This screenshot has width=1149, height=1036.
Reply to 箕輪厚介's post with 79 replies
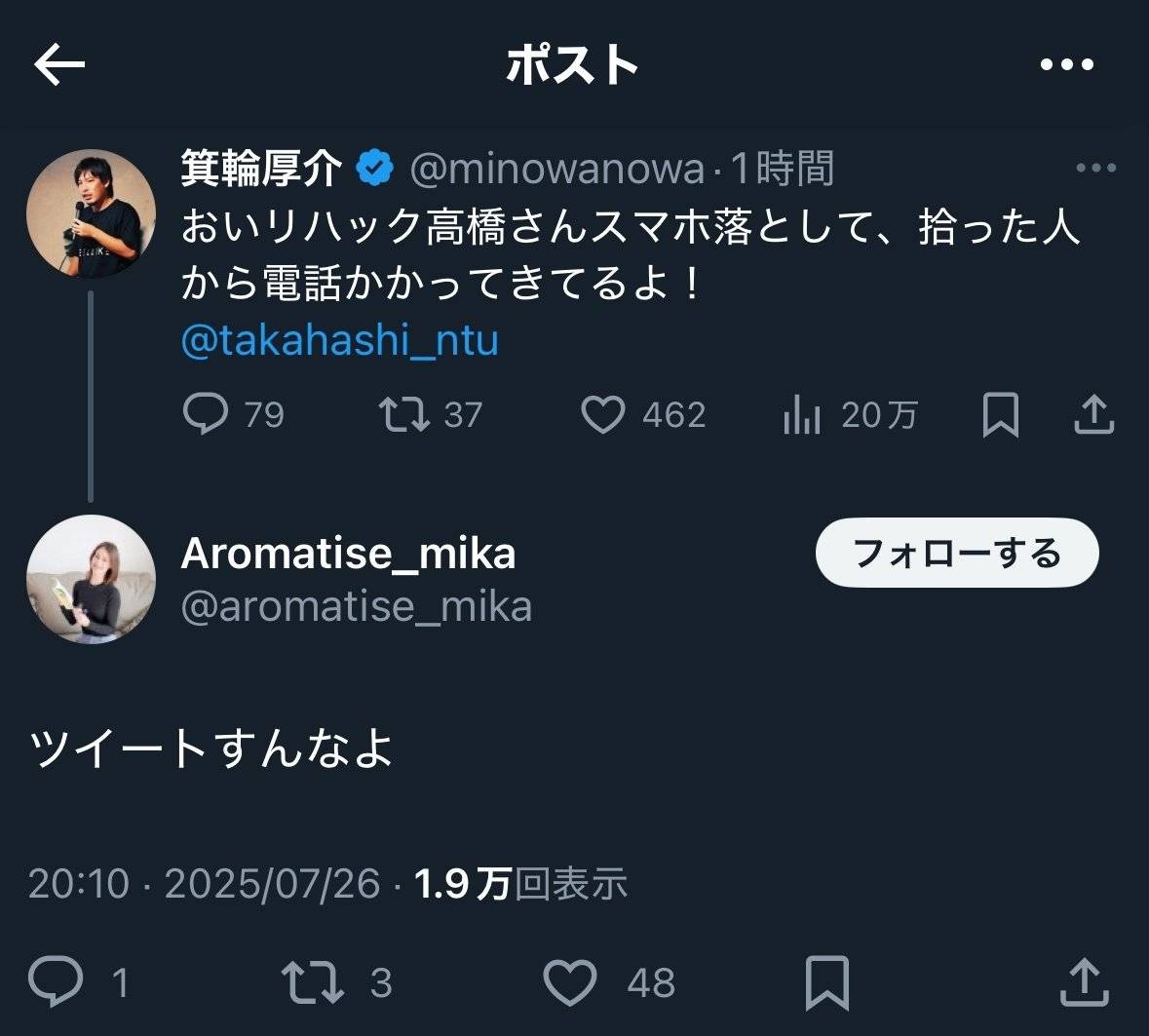point(206,414)
